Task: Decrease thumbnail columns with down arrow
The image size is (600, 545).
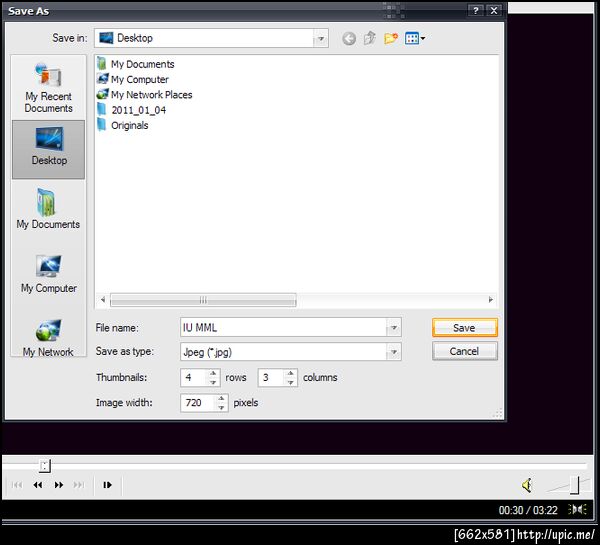Action: pos(291,382)
